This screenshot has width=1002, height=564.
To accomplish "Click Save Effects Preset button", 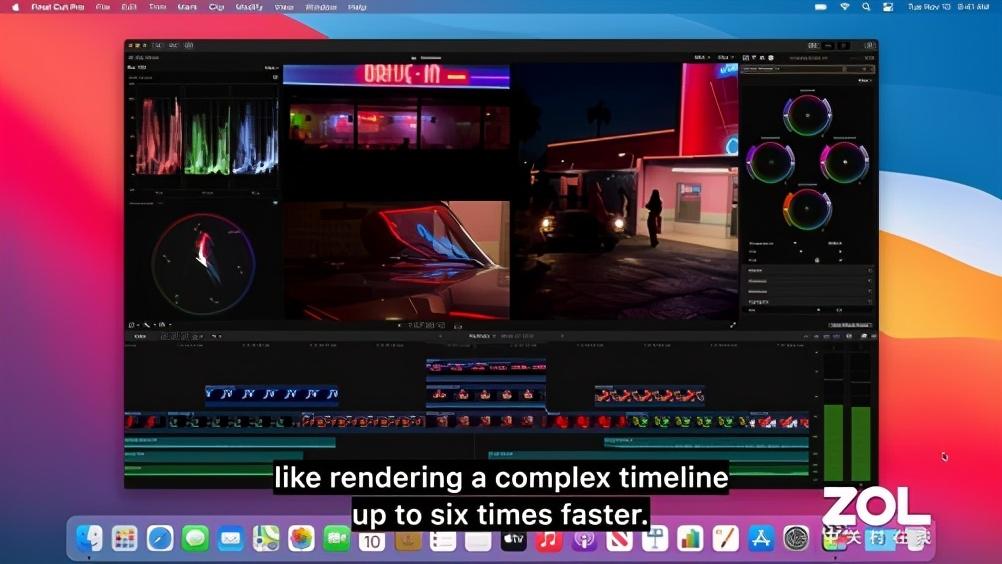I will 851,325.
